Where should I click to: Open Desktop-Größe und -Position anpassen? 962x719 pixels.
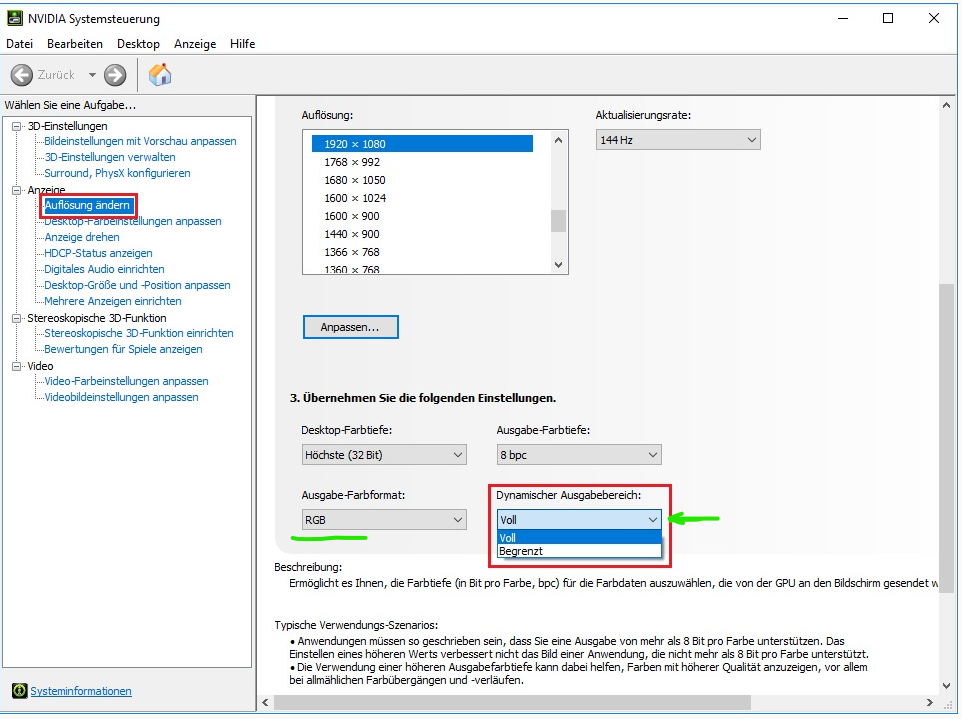pos(137,285)
